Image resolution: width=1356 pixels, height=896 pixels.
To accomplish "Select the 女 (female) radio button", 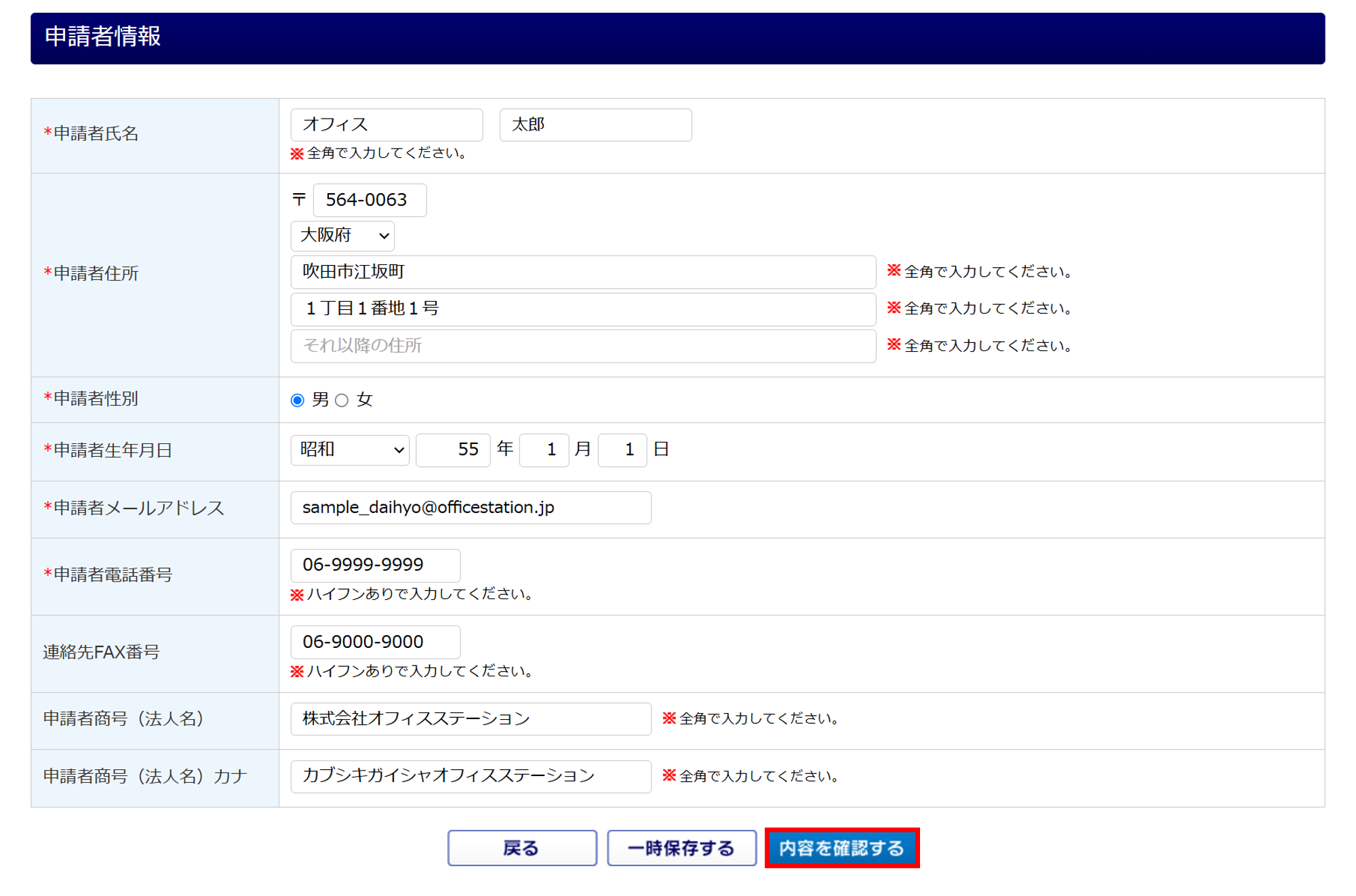I will point(342,400).
